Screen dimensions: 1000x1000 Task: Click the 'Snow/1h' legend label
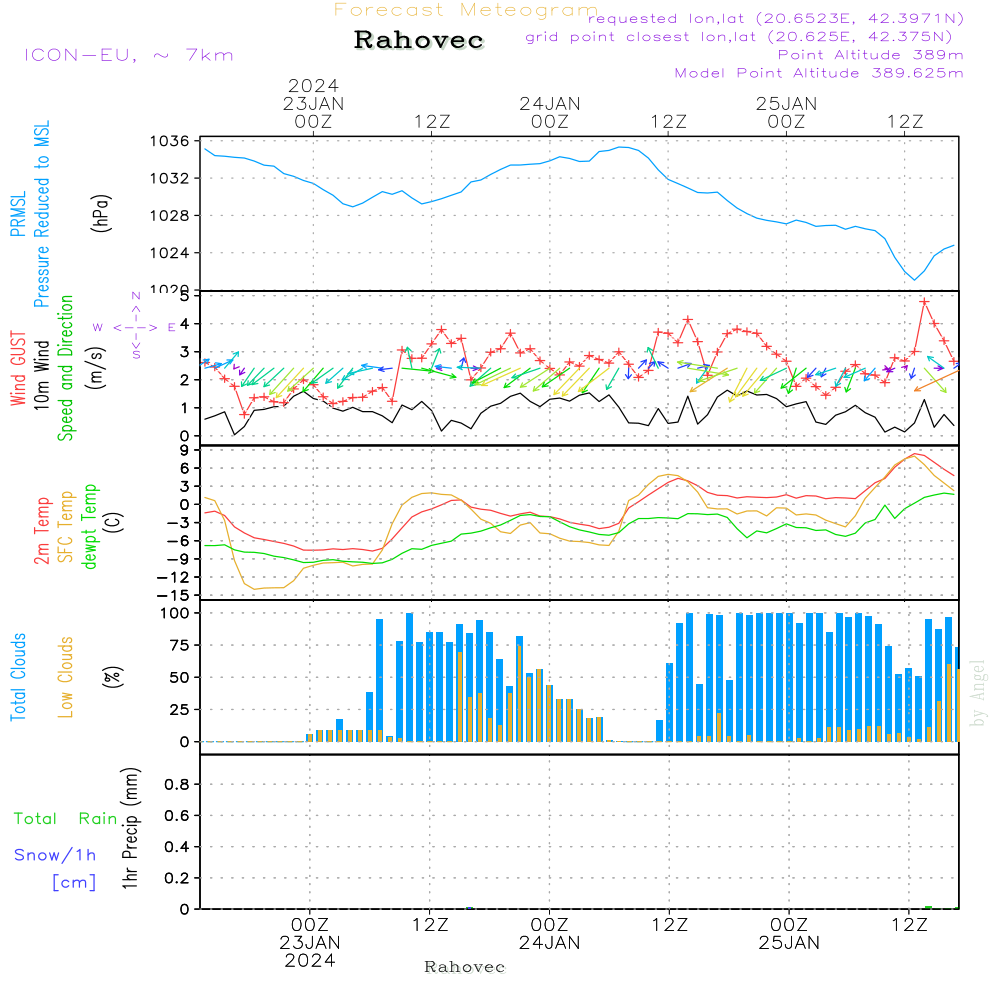coord(55,855)
